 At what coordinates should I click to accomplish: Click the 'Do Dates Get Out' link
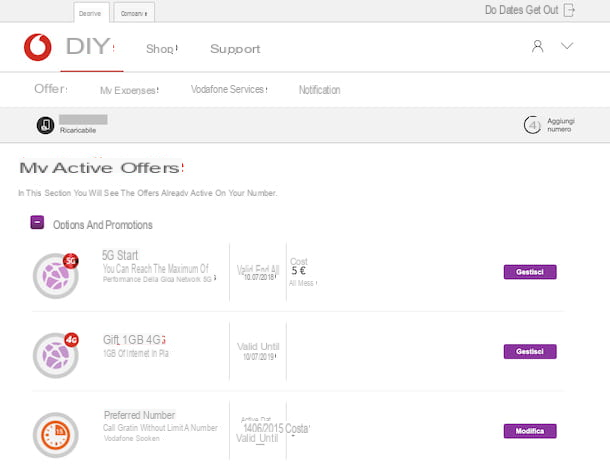pos(521,10)
